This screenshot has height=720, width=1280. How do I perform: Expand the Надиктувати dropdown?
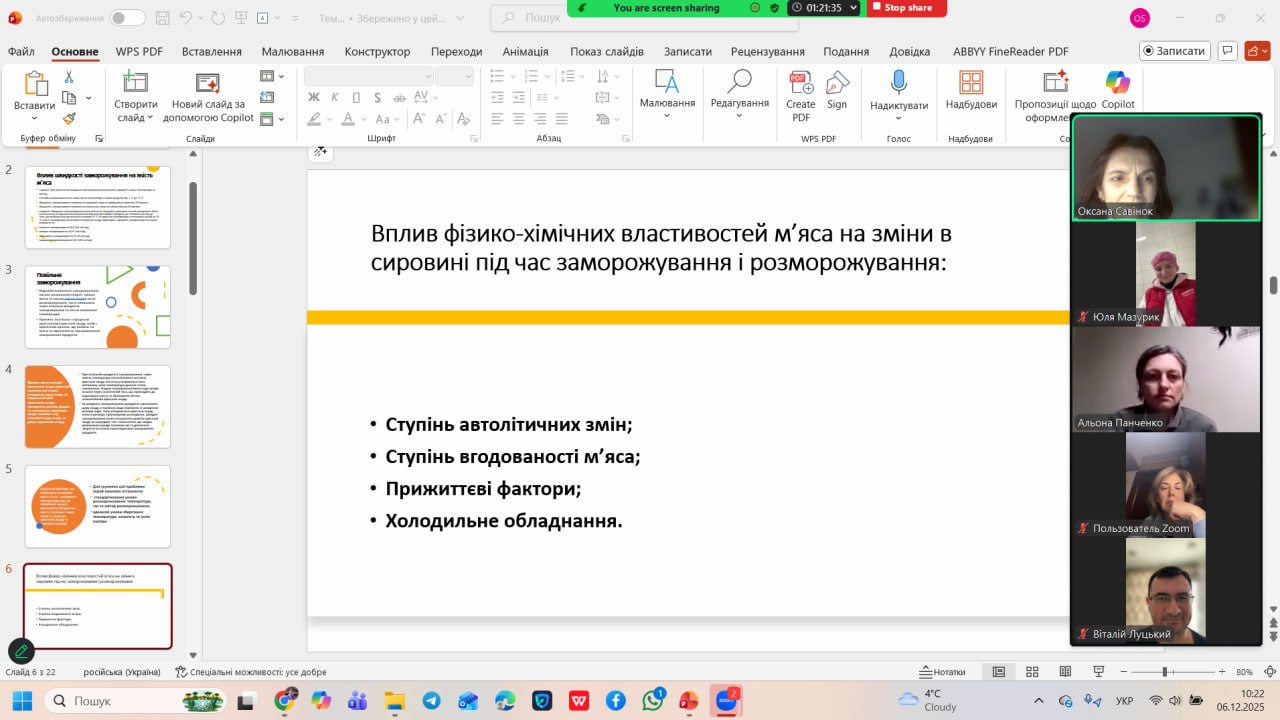pyautogui.click(x=898, y=118)
